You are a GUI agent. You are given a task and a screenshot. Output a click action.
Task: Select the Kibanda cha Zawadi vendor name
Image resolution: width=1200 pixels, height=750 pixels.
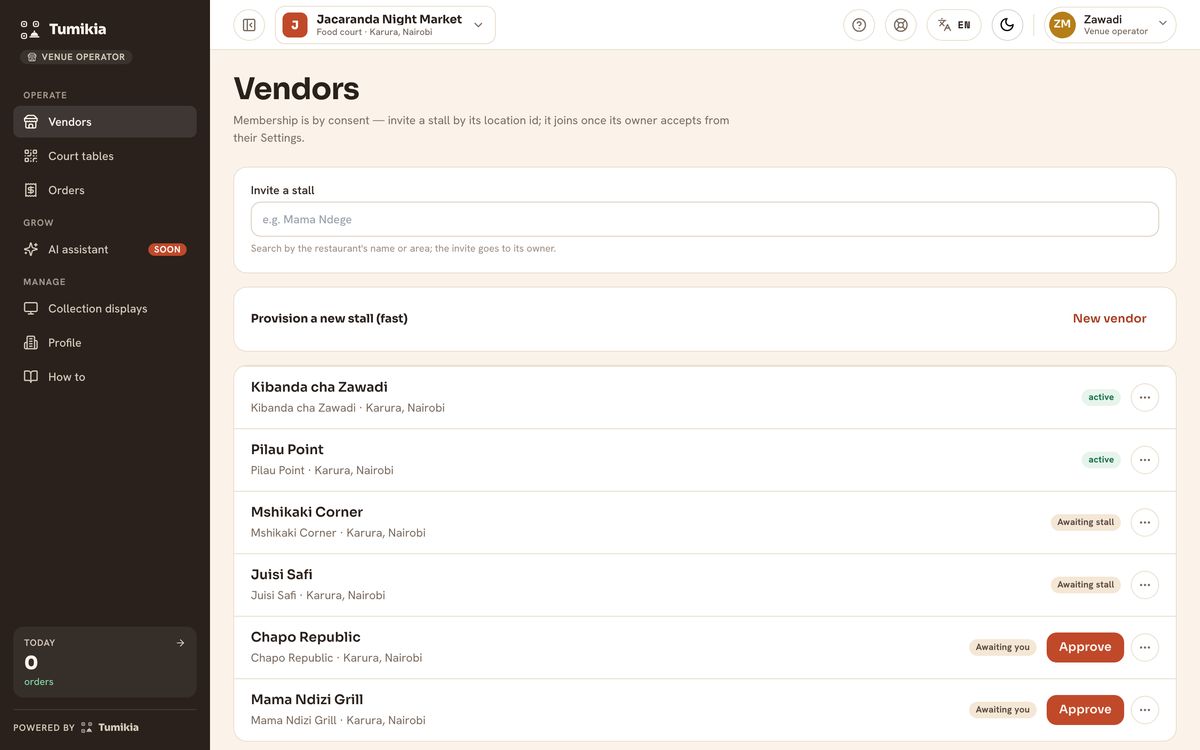pos(319,387)
